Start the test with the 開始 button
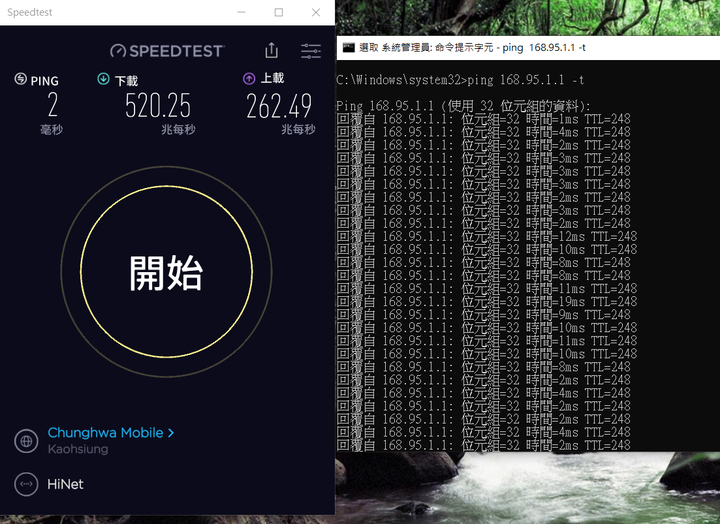The image size is (720, 524). pyautogui.click(x=166, y=272)
